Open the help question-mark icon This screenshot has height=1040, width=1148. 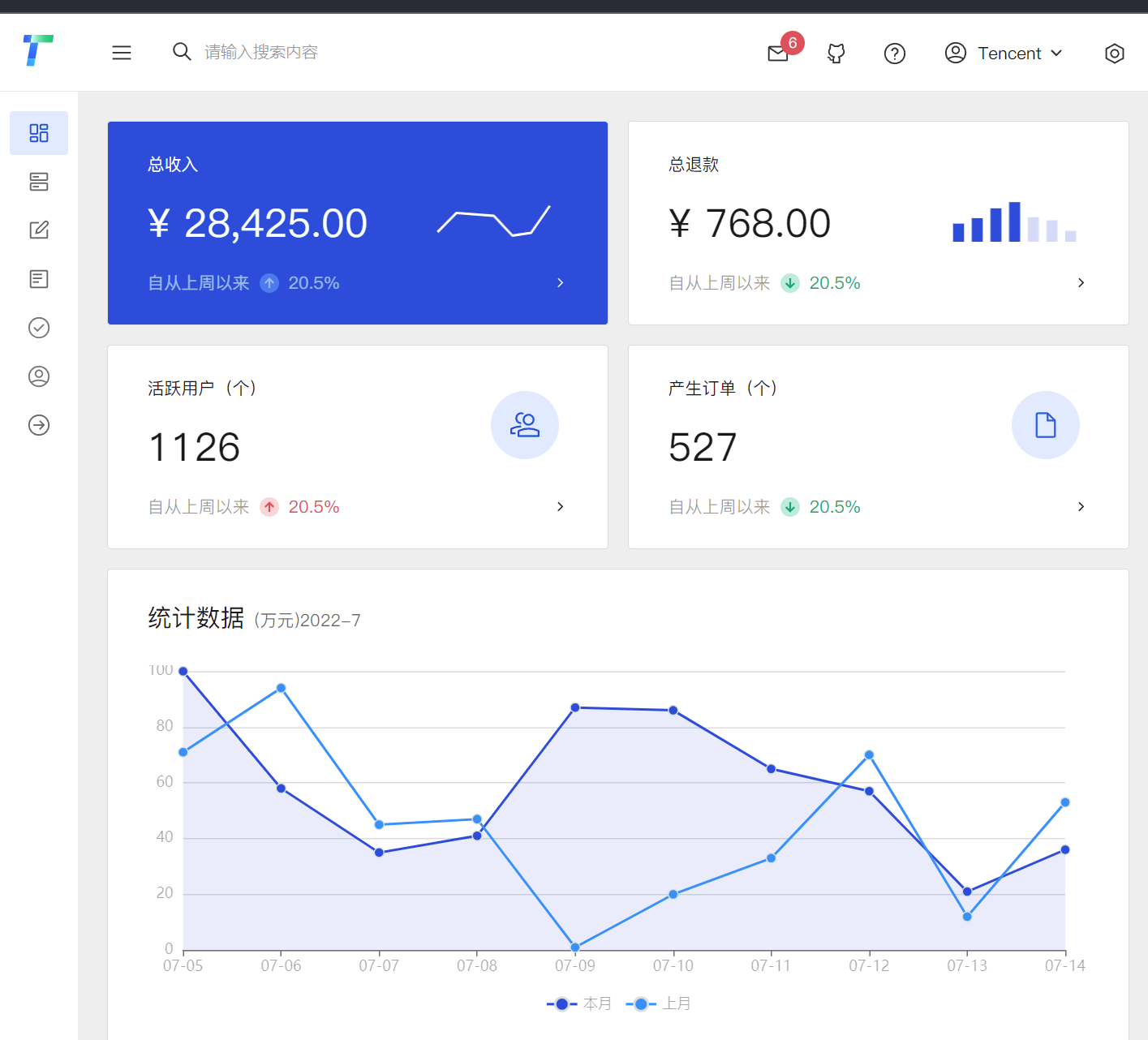tap(894, 54)
